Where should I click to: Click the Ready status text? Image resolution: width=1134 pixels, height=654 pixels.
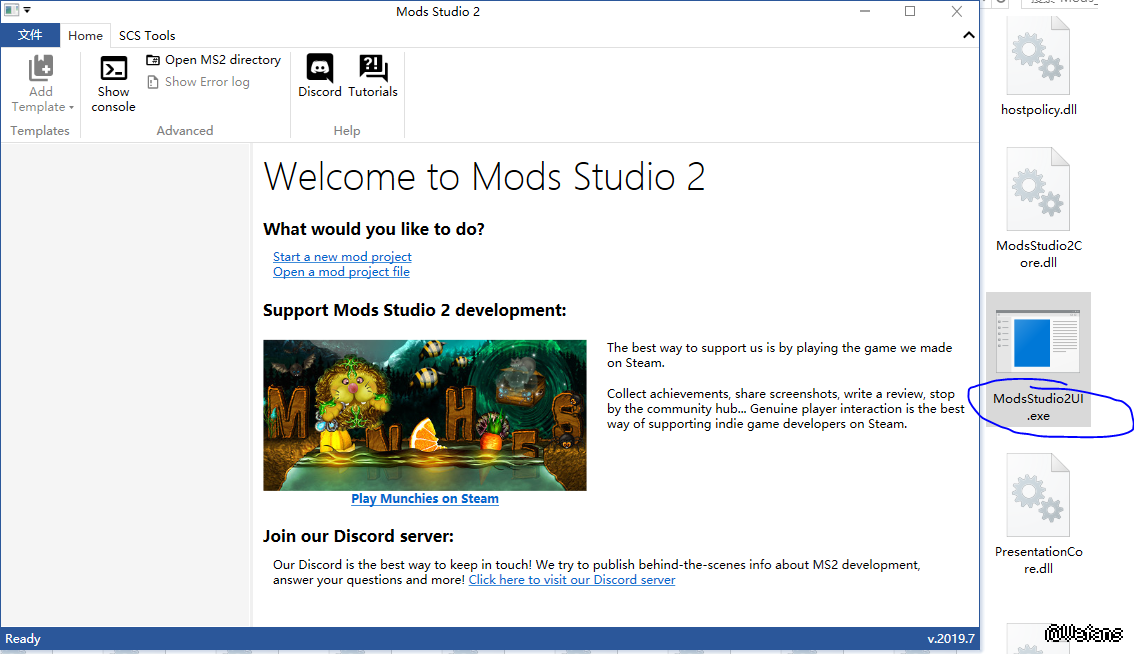(x=23, y=639)
